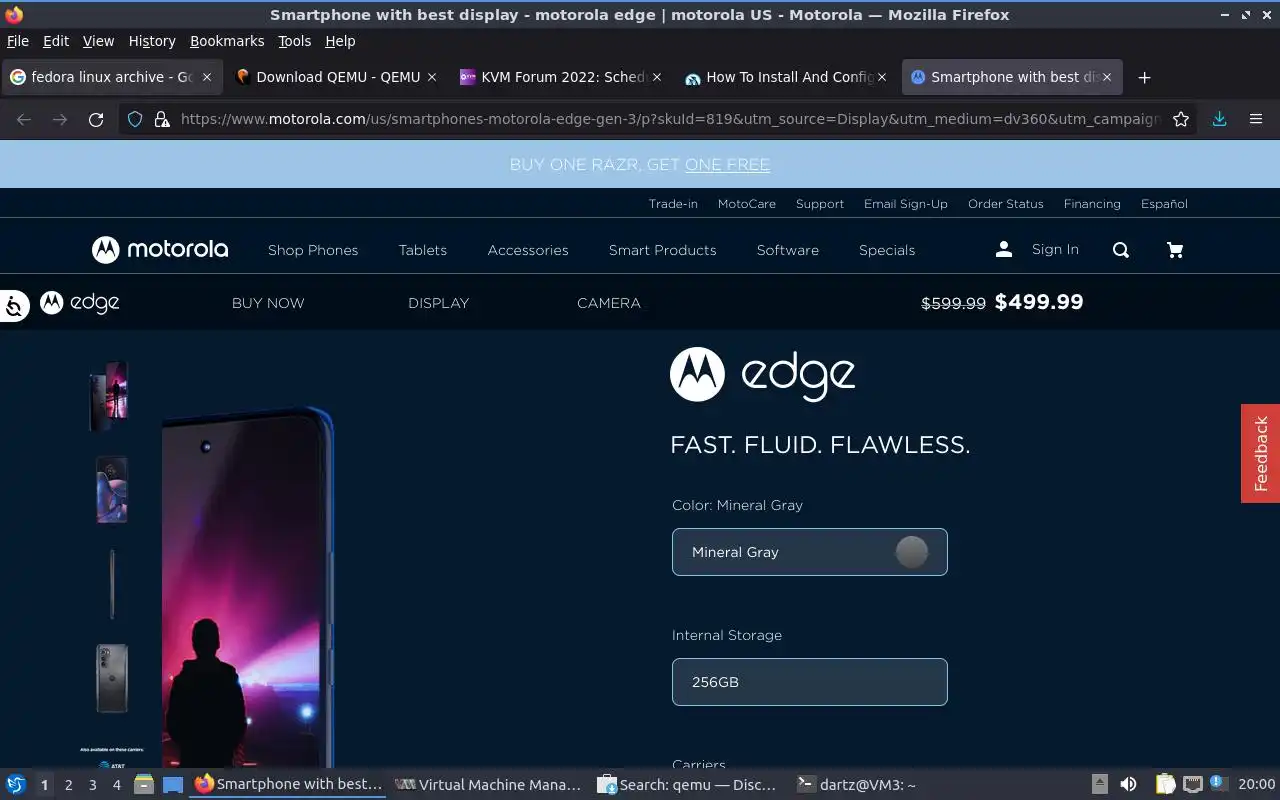1280x800 pixels.
Task: Reload the current page
Action: 96,119
